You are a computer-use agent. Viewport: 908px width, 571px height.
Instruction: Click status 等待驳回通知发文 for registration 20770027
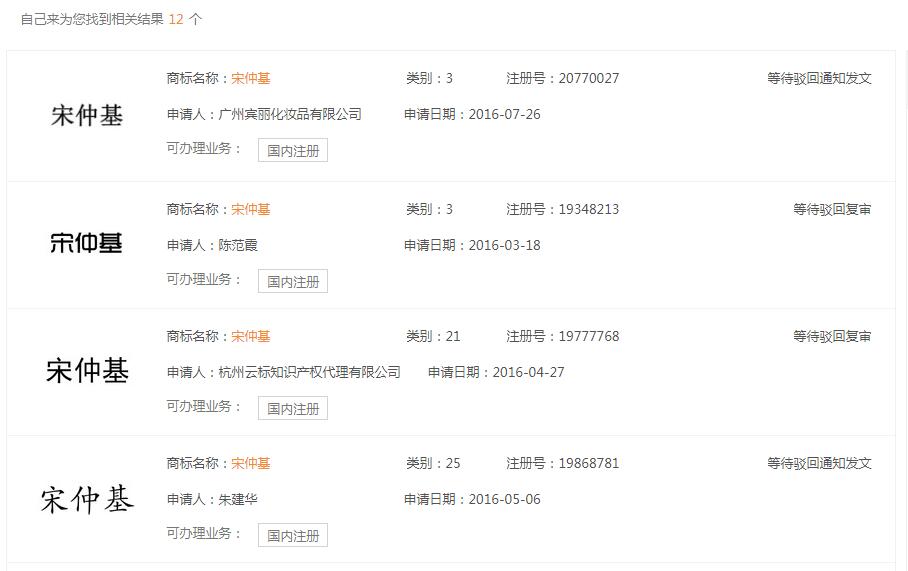pos(819,78)
